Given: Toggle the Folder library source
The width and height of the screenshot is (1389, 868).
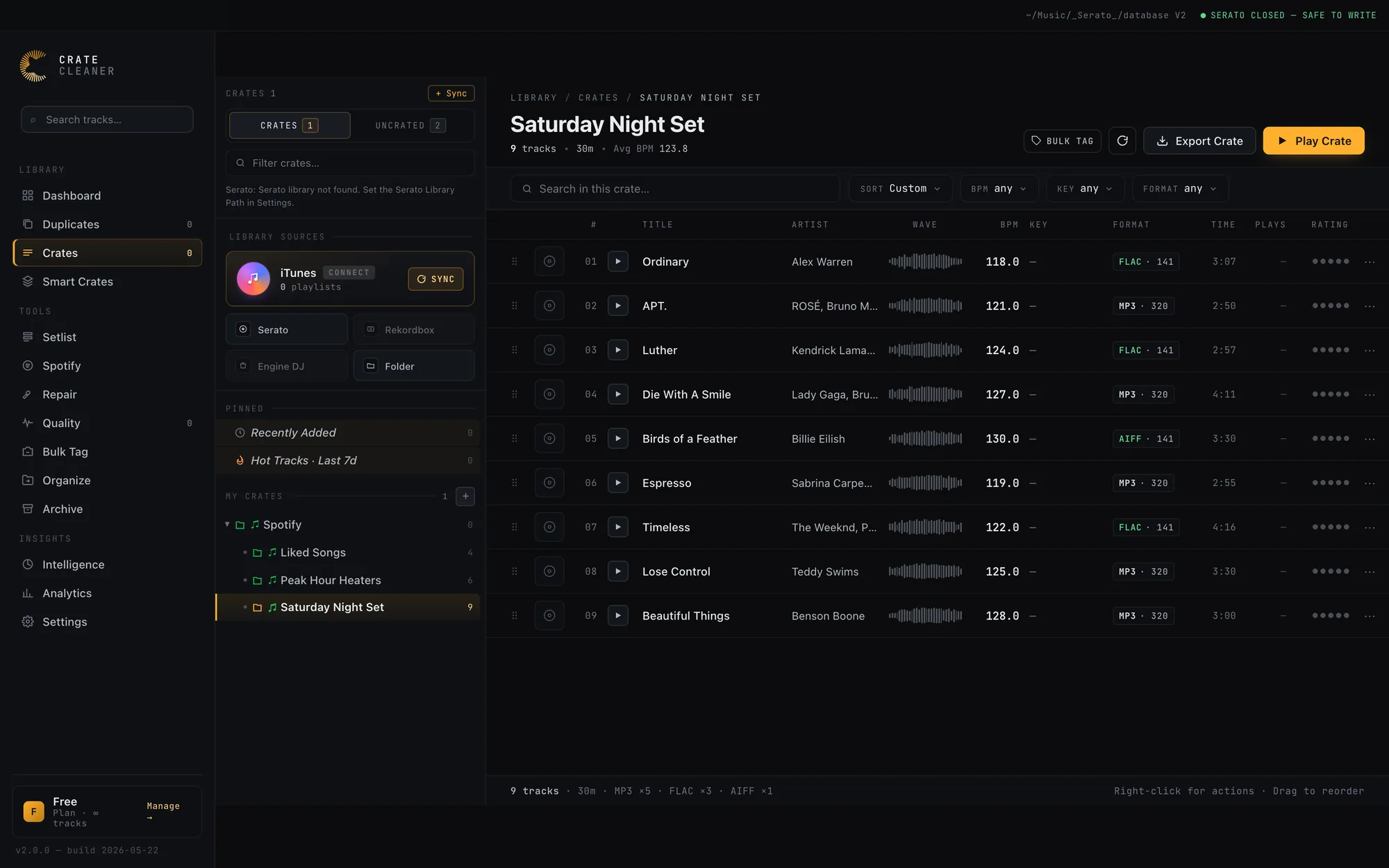Looking at the screenshot, I should (414, 366).
